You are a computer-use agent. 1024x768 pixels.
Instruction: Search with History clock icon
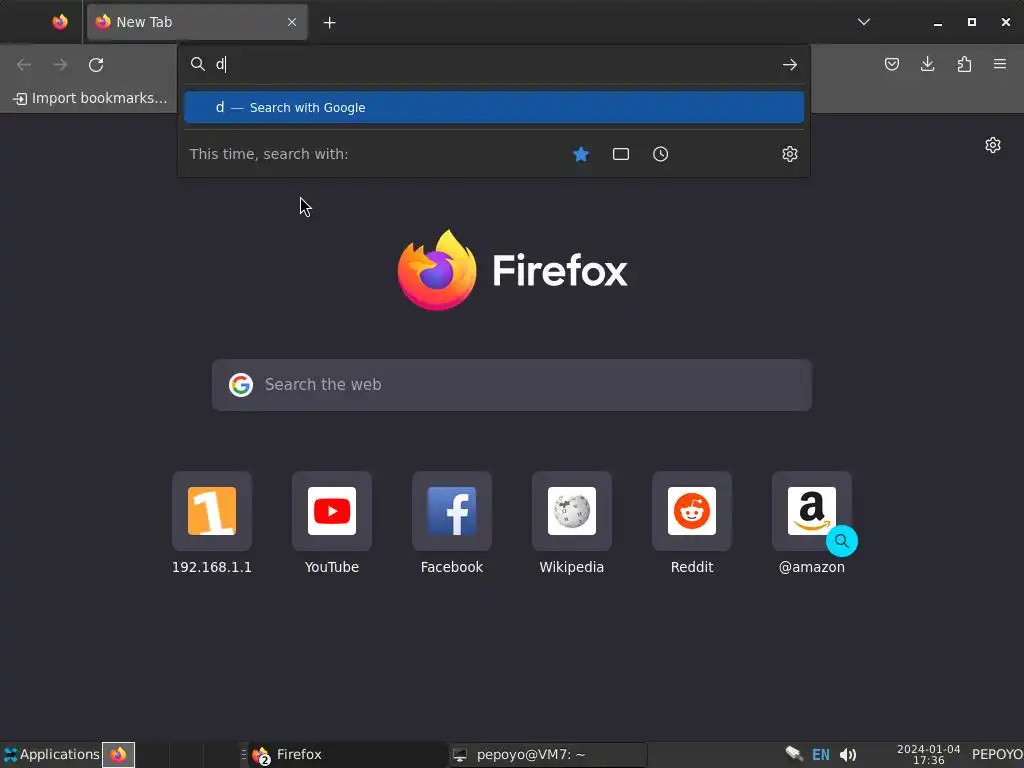click(x=660, y=154)
